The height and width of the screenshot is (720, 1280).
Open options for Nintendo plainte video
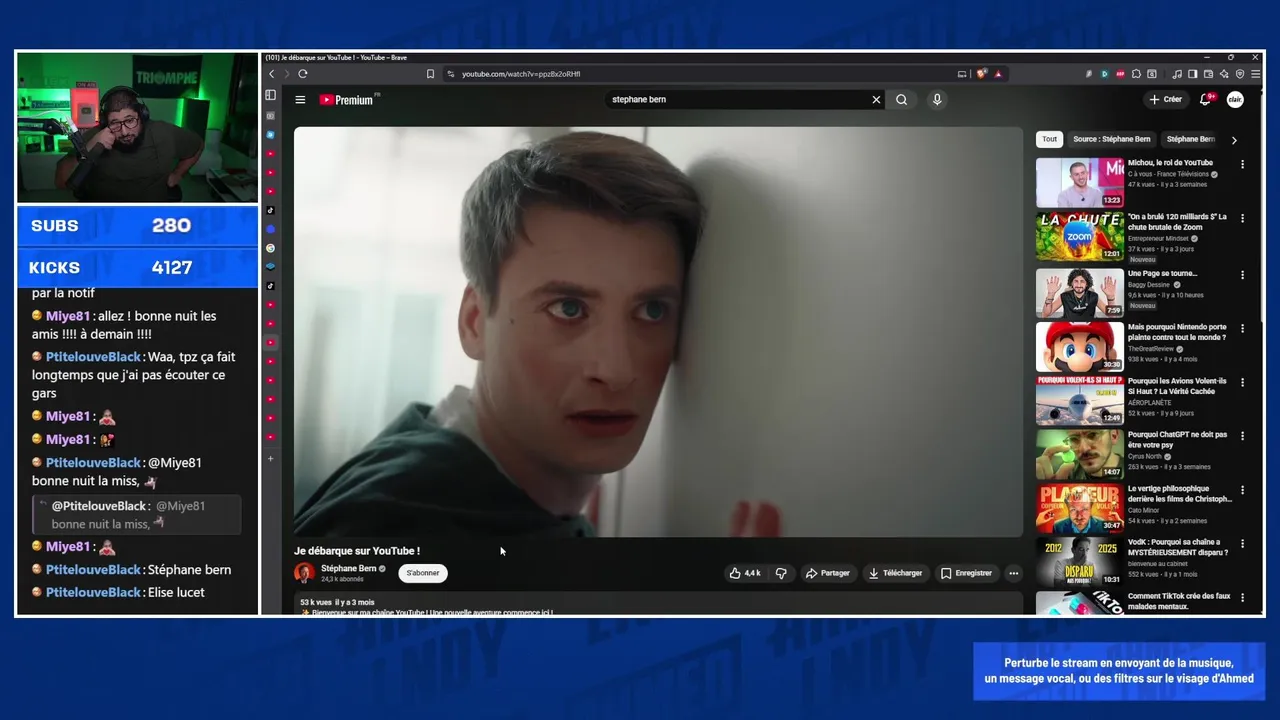[1243, 329]
